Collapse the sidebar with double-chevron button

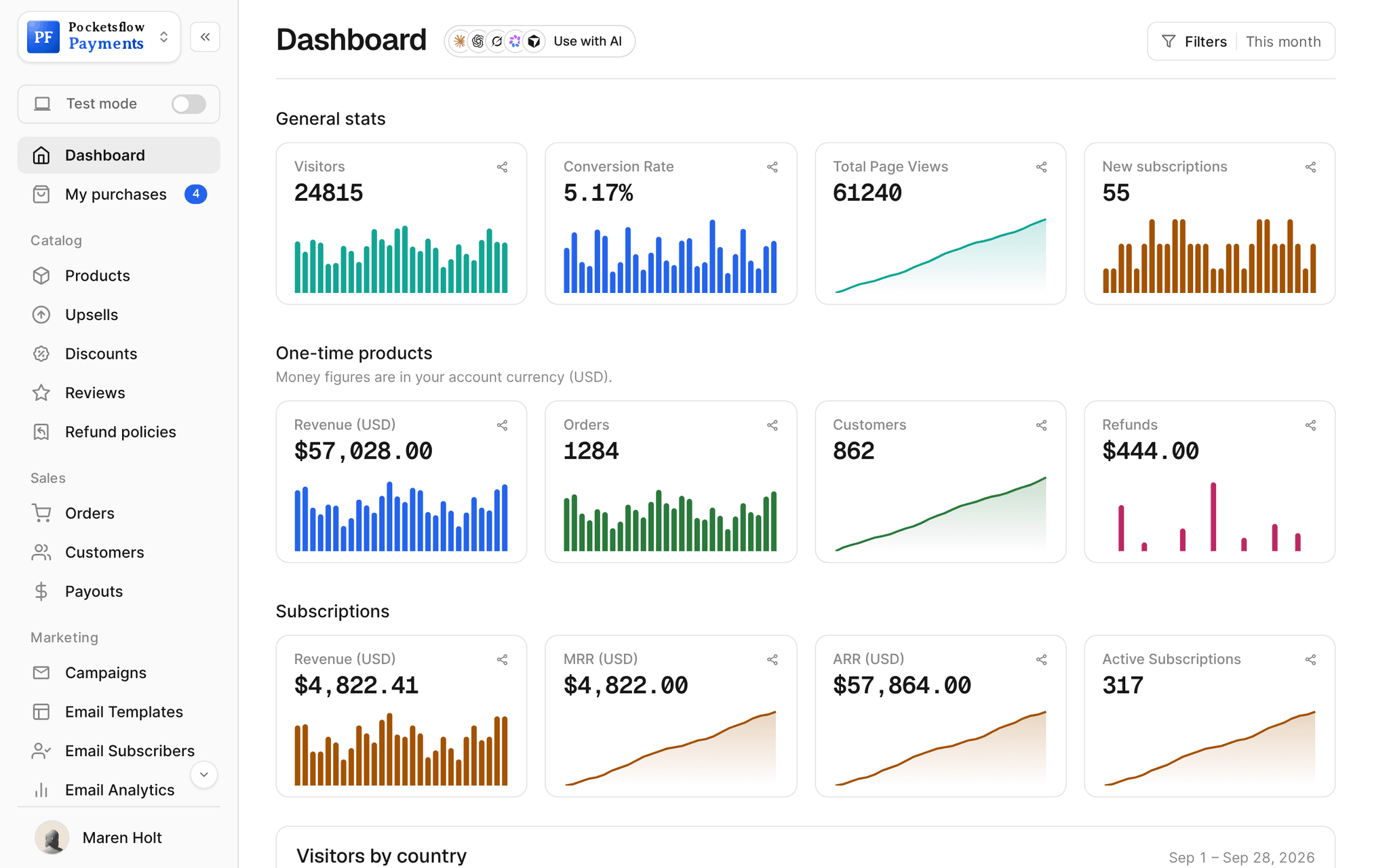[x=205, y=37]
